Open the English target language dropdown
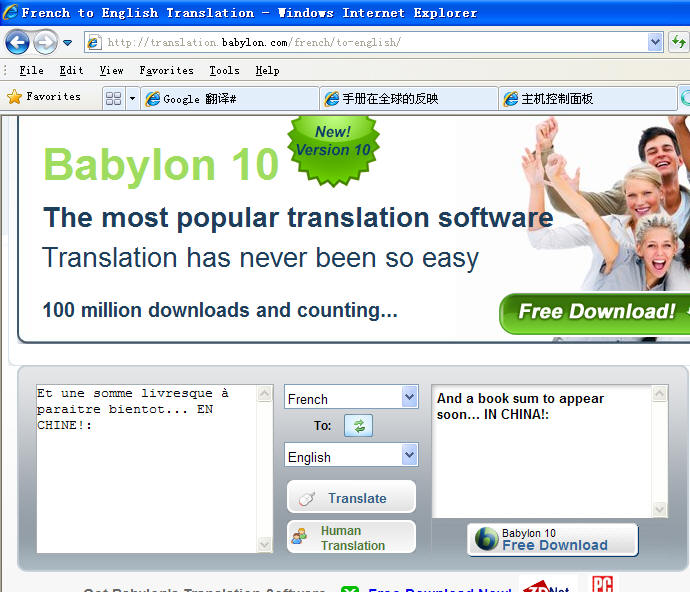 click(351, 455)
